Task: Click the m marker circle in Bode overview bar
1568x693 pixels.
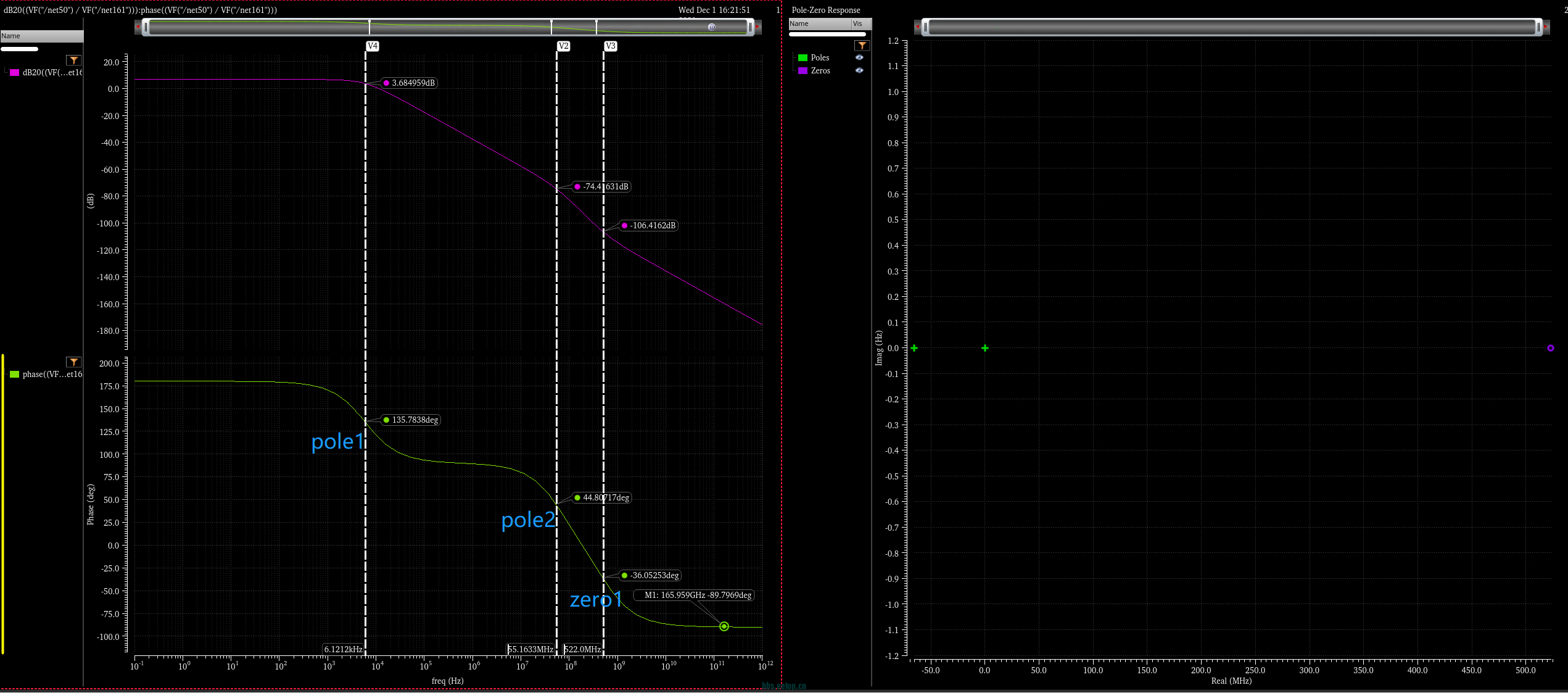Action: click(x=712, y=27)
